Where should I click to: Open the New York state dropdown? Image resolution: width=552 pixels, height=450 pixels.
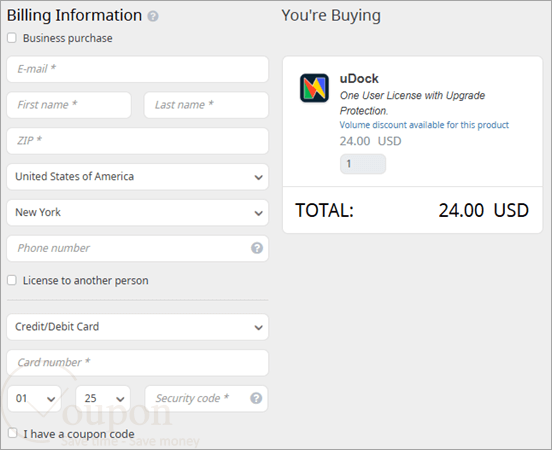138,213
